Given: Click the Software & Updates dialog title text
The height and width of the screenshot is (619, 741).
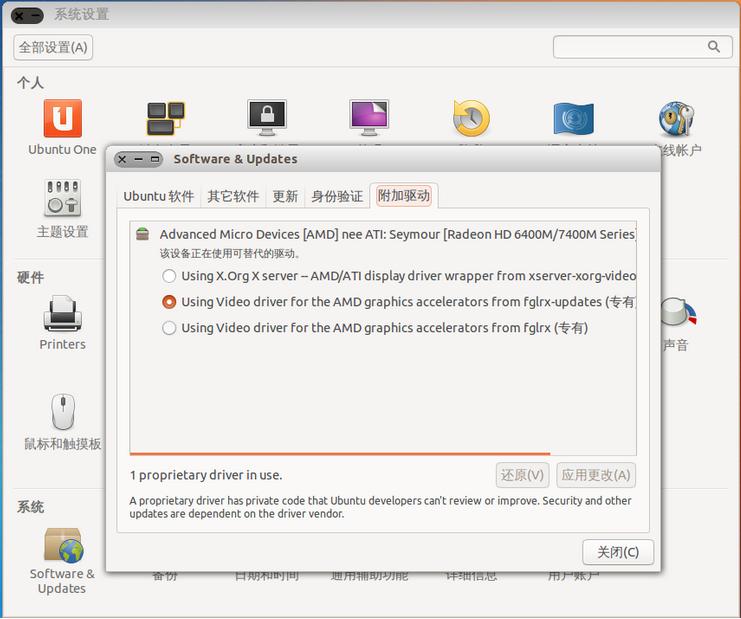Looking at the screenshot, I should (x=235, y=159).
